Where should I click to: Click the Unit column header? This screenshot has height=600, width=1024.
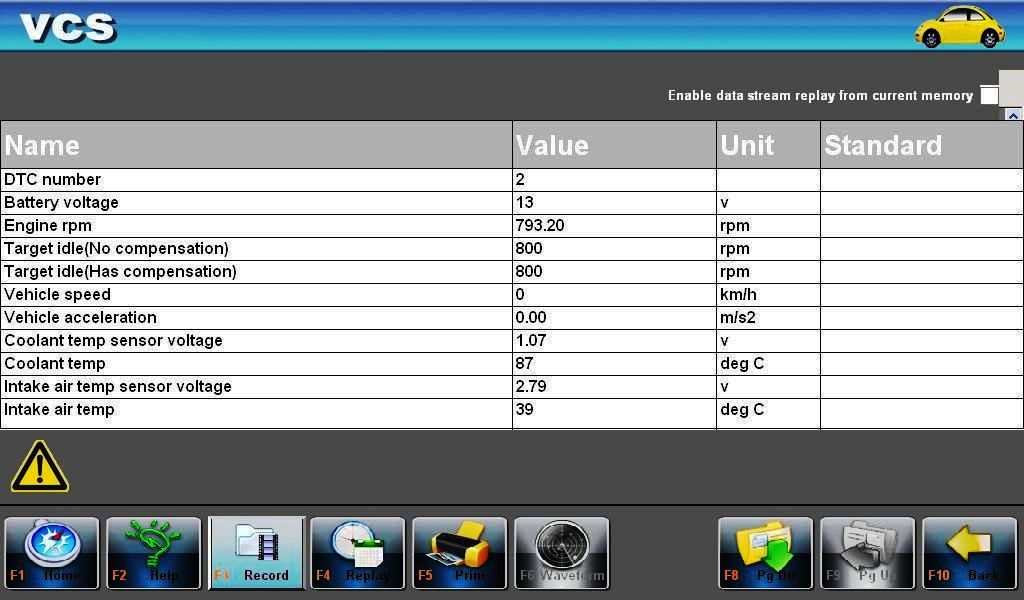click(768, 145)
